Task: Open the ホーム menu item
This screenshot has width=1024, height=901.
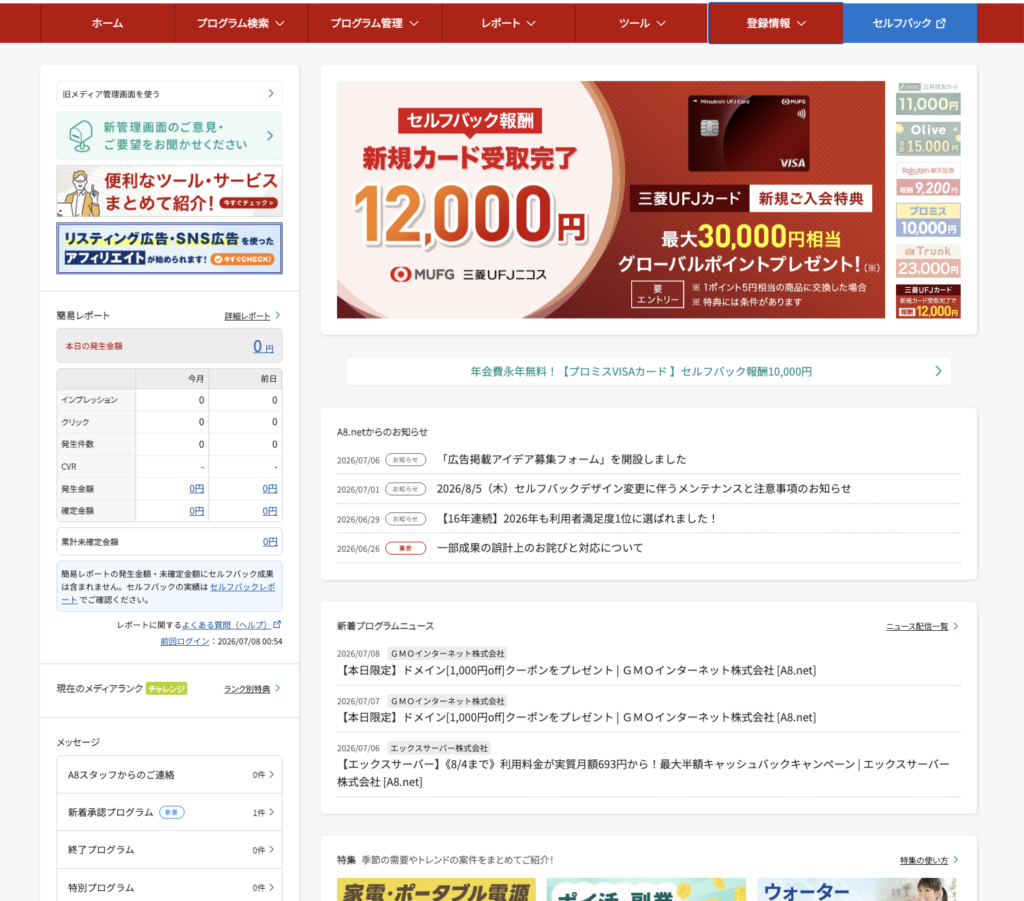Action: pyautogui.click(x=107, y=23)
